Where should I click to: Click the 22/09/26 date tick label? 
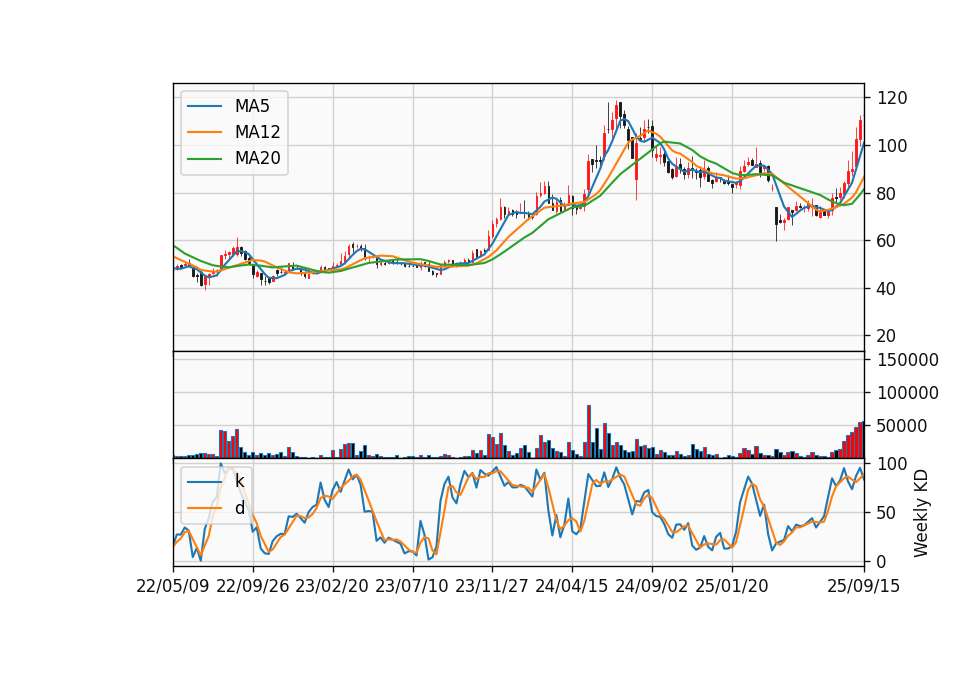click(253, 586)
